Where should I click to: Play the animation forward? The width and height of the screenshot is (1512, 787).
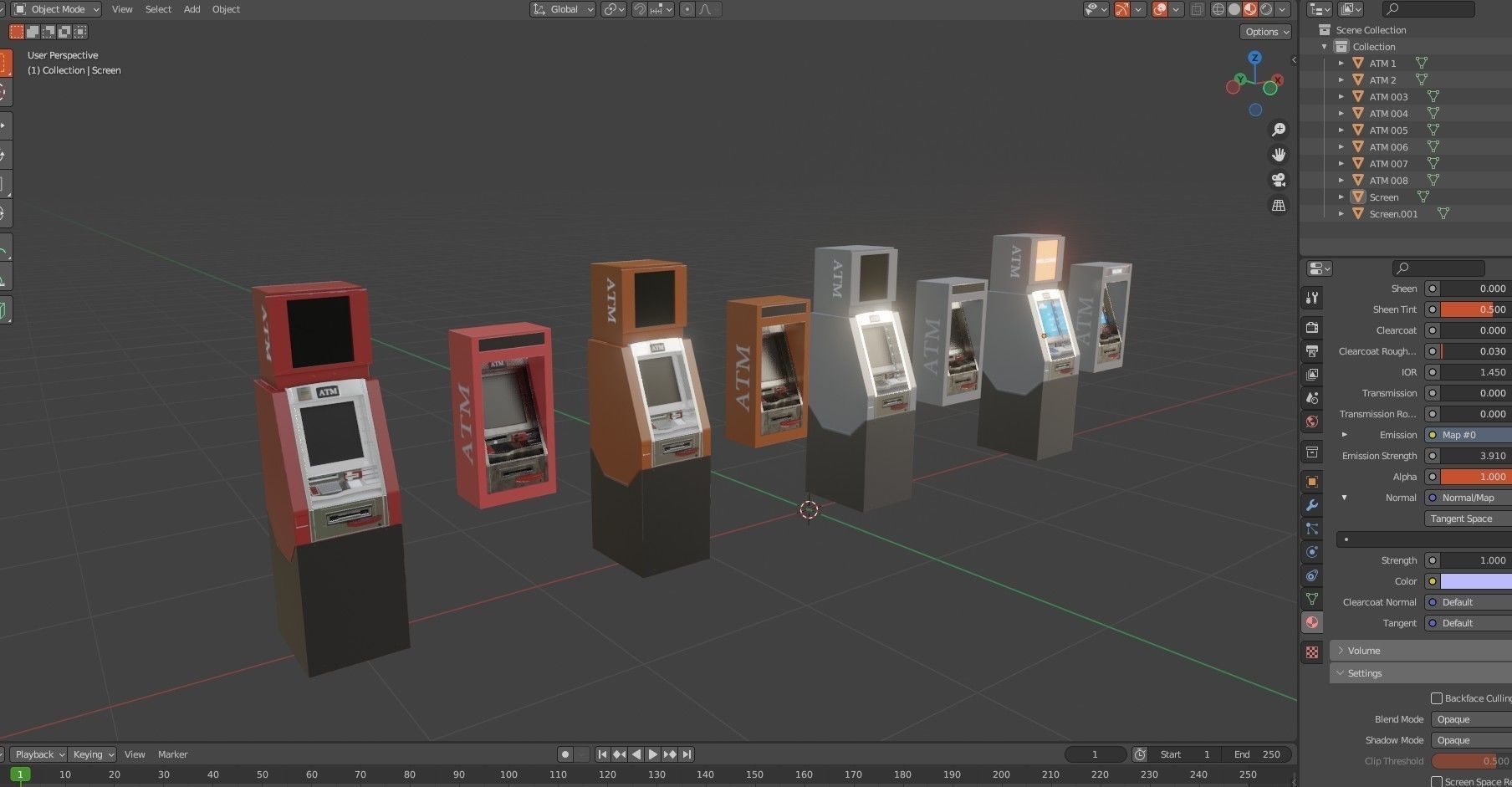653,754
